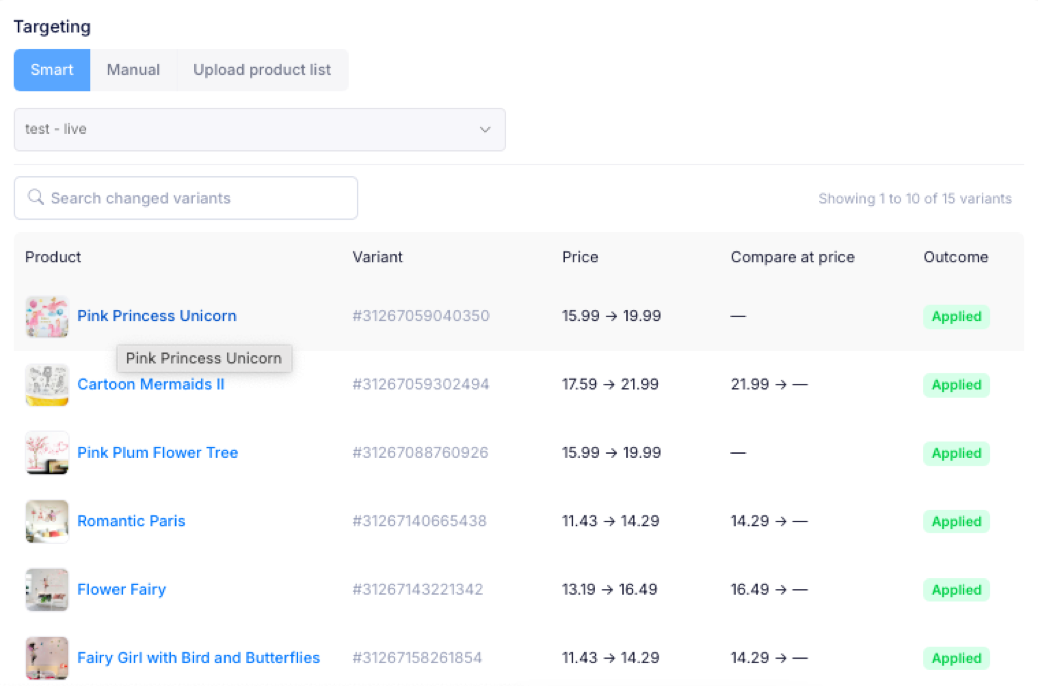Open the test - live dropdown
This screenshot has height=686, width=1038.
(260, 129)
